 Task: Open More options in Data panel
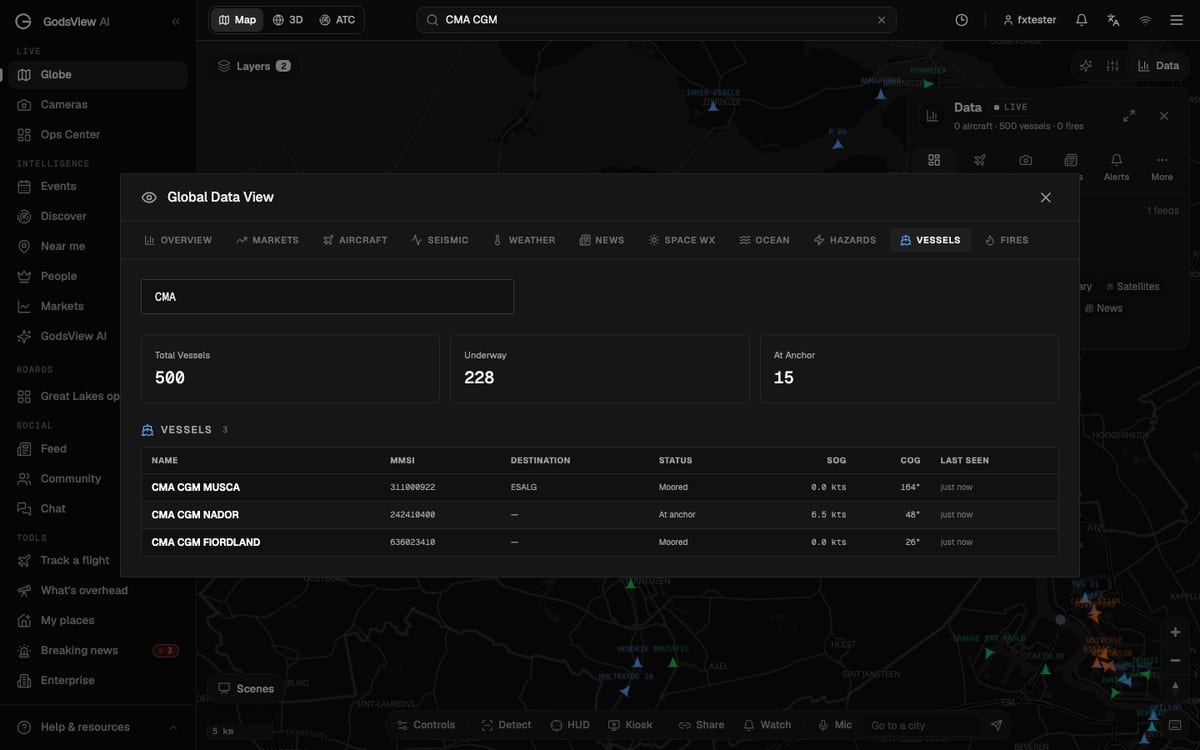coord(1162,167)
